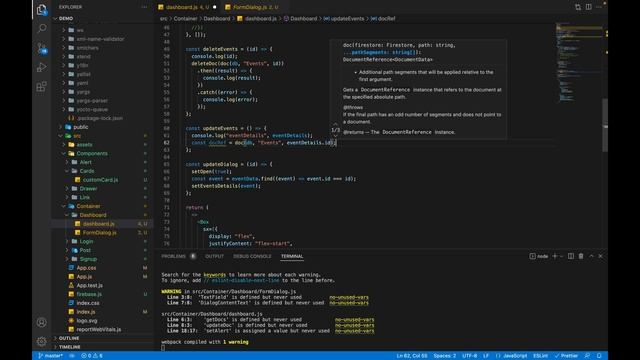Split the editor to the right
Image resolution: width=640 pixels, height=360 pixels.
(x=589, y=7)
